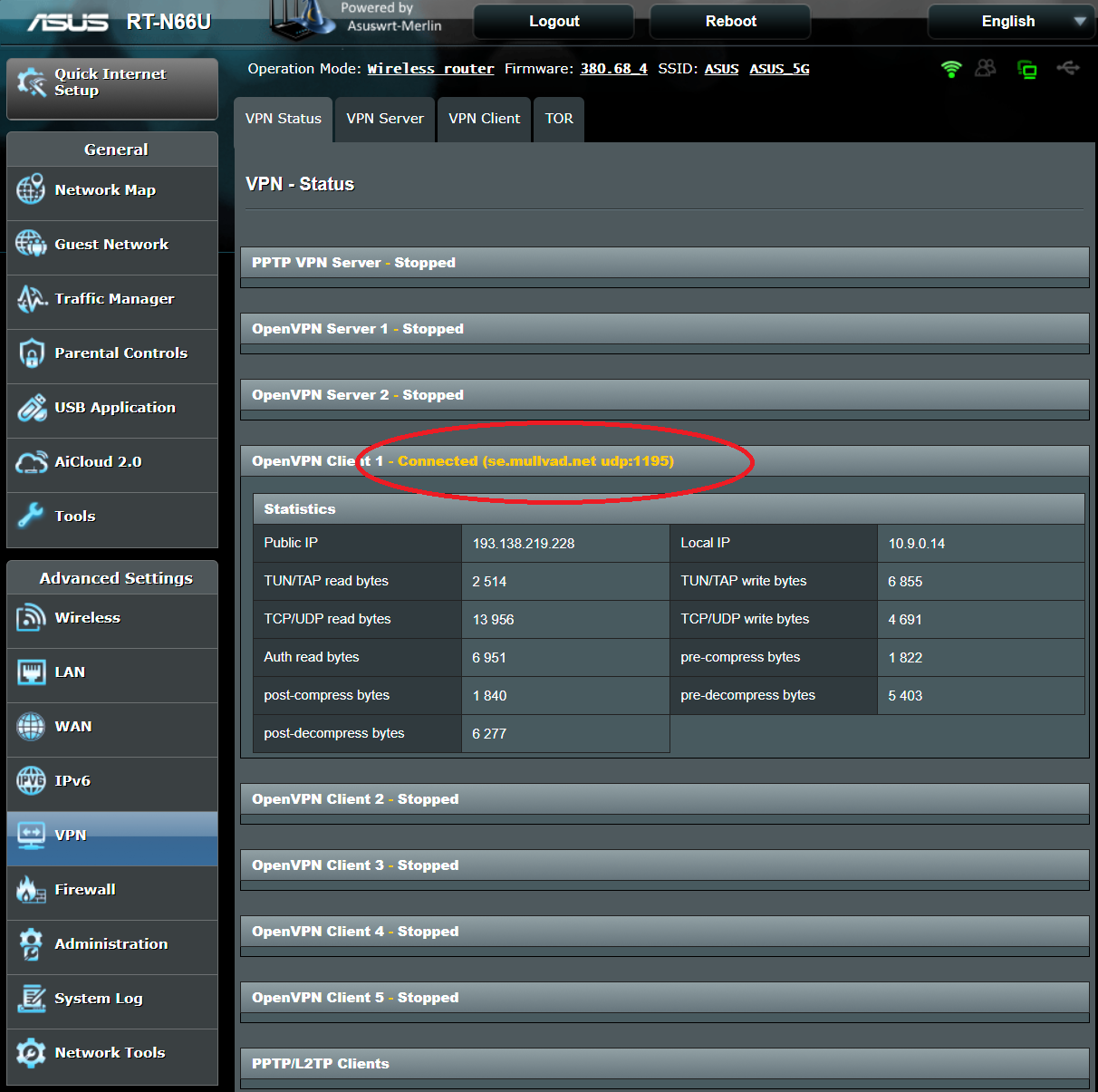
Task: Expand the PPTP VPN Server section
Action: pos(664,263)
